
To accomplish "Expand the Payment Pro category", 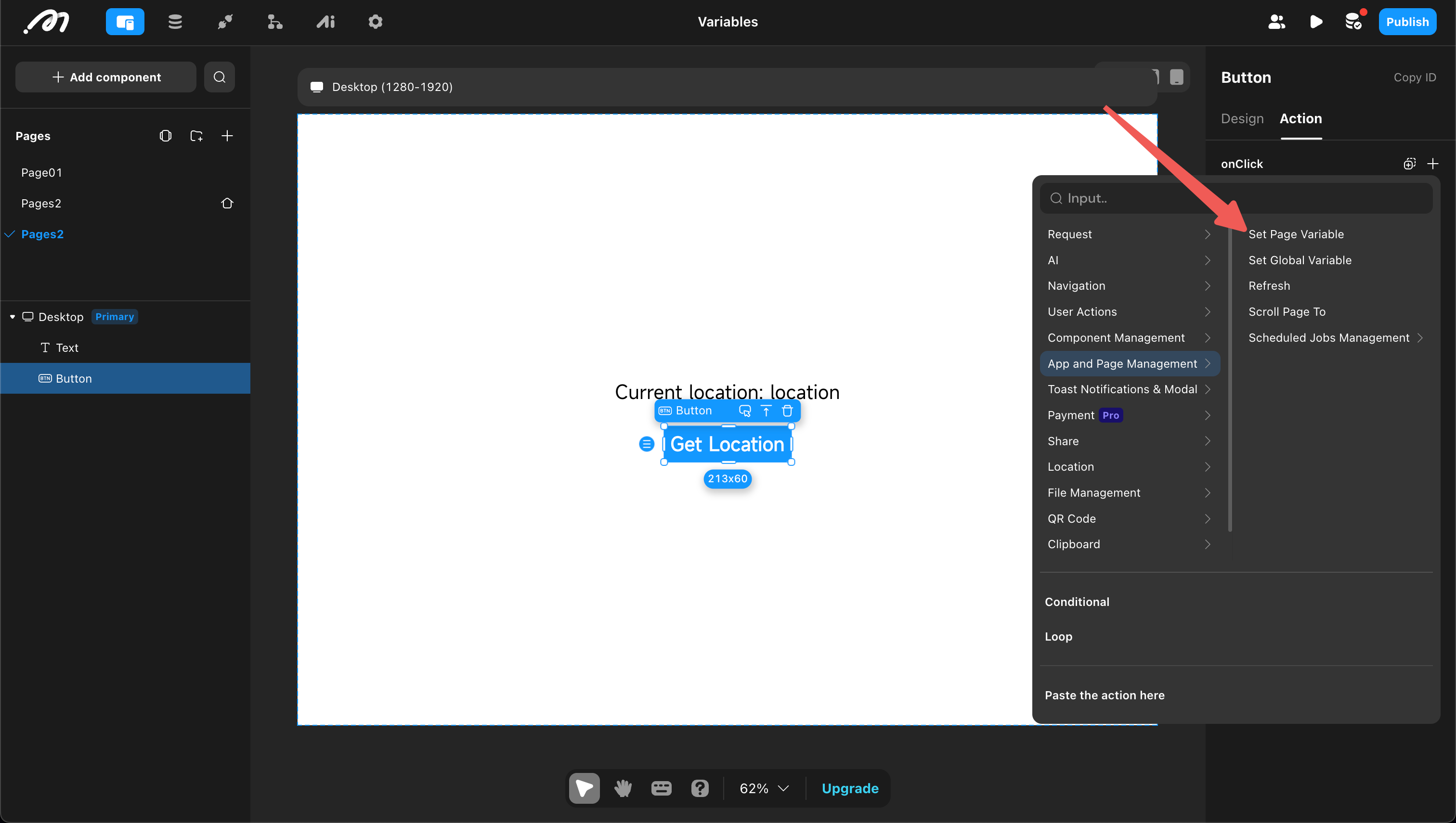I will 1130,415.
